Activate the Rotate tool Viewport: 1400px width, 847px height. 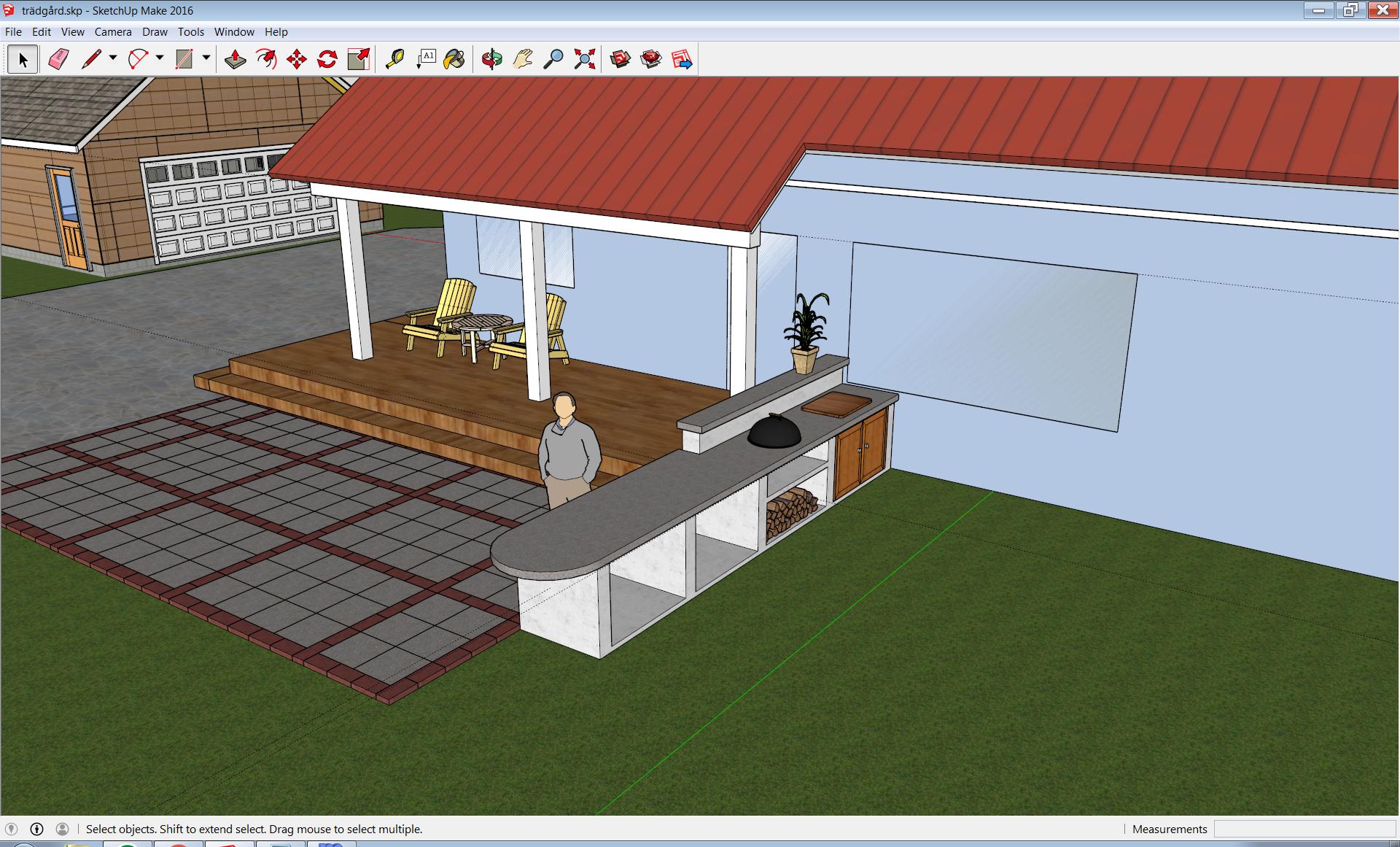[327, 59]
